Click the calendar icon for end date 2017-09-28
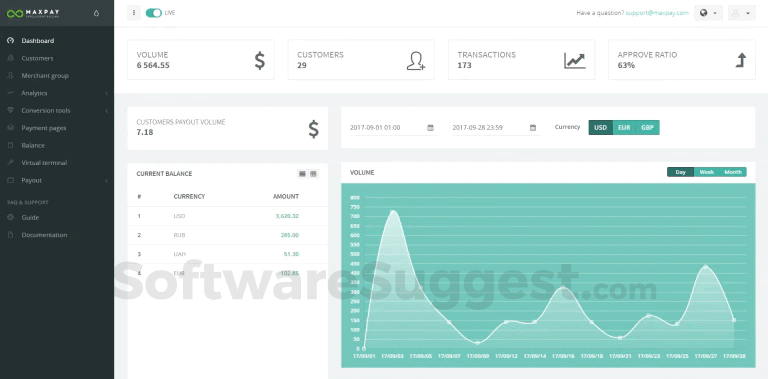Viewport: 768px width, 379px height. (533, 127)
